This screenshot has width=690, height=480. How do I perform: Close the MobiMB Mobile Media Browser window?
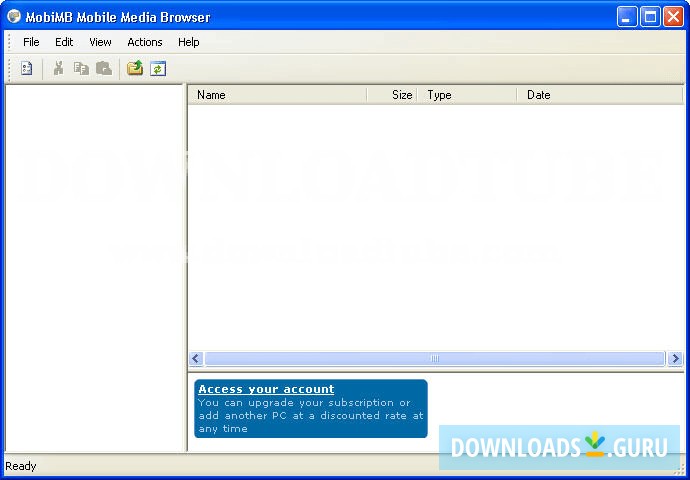pos(673,17)
